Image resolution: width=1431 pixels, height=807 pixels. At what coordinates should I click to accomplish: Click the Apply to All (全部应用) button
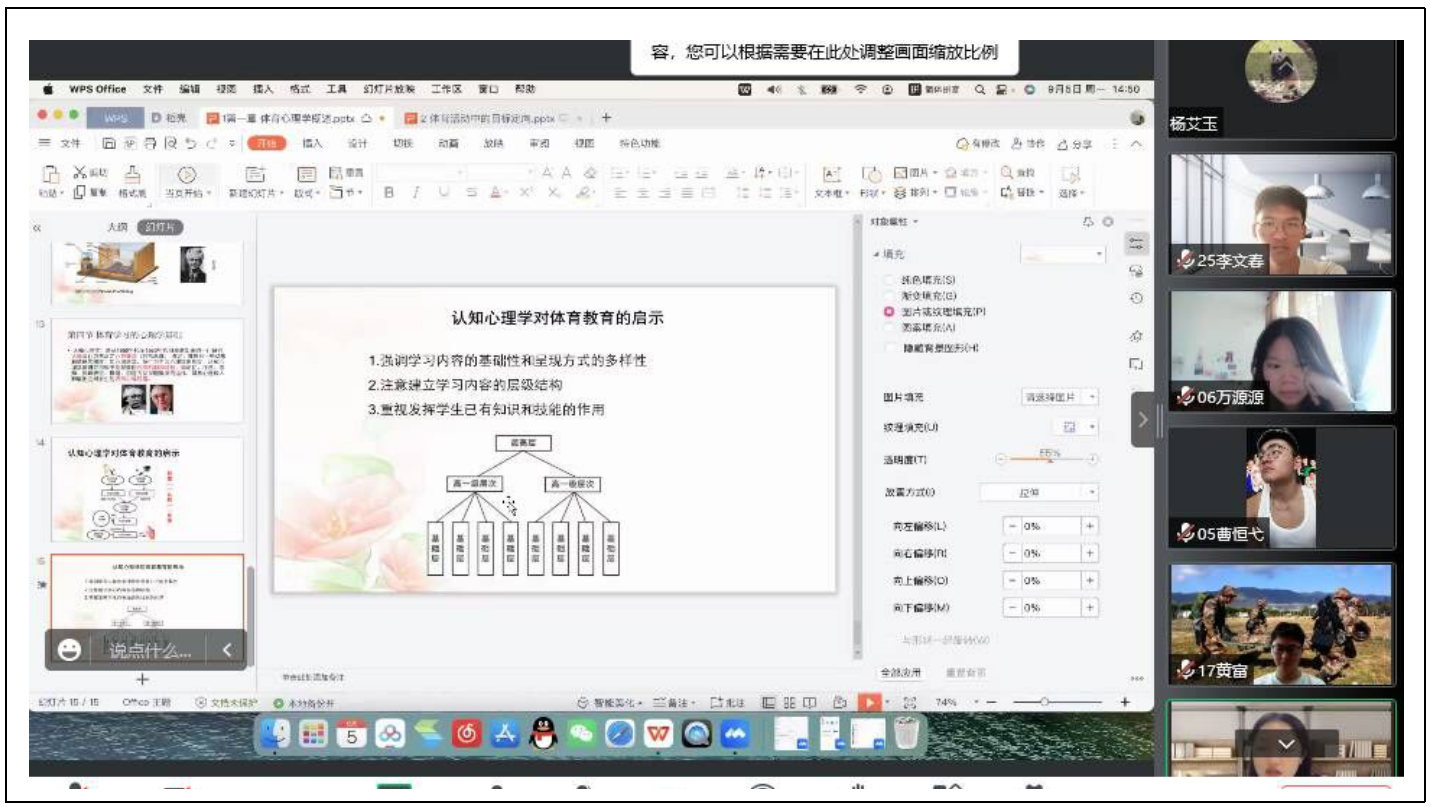[x=900, y=673]
